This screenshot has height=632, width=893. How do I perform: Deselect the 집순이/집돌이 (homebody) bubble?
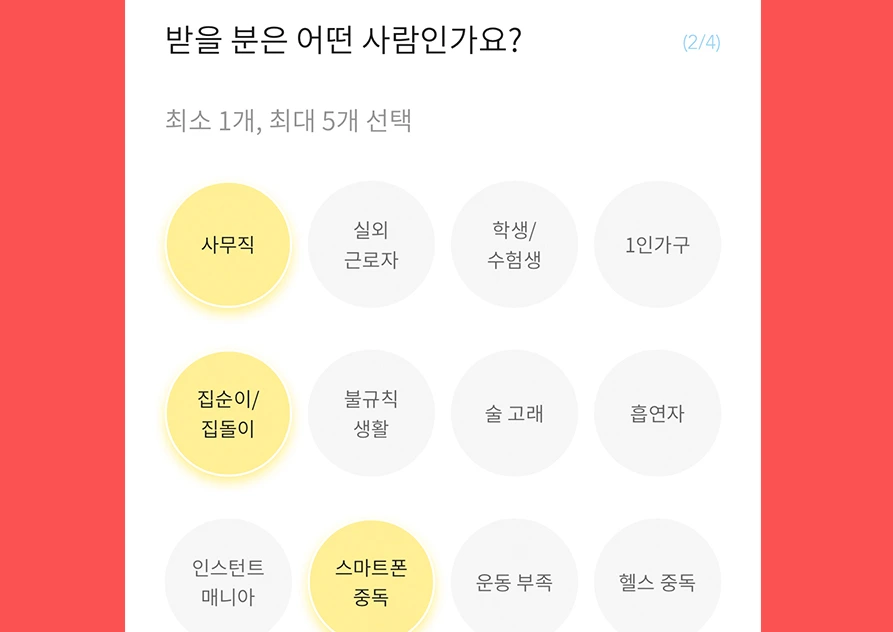pos(228,411)
